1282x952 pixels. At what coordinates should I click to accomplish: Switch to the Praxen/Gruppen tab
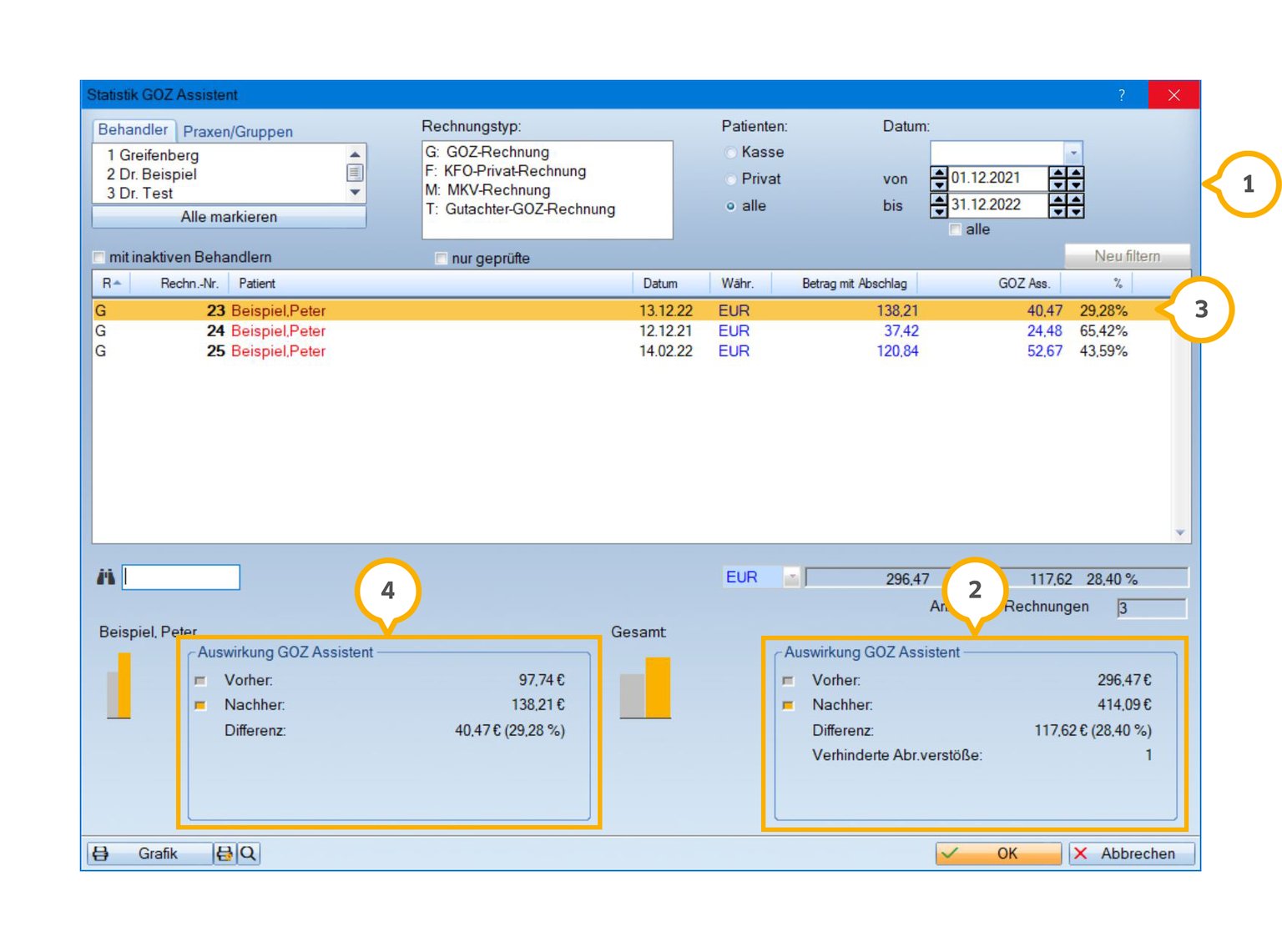tap(238, 132)
